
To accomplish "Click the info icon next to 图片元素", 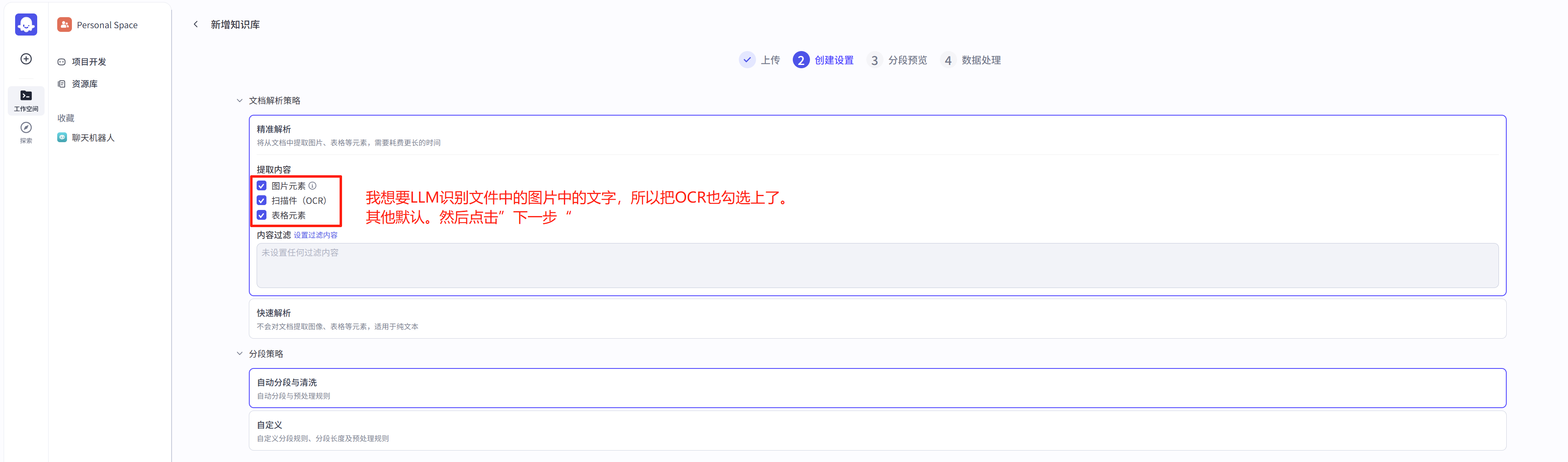I will (x=312, y=185).
